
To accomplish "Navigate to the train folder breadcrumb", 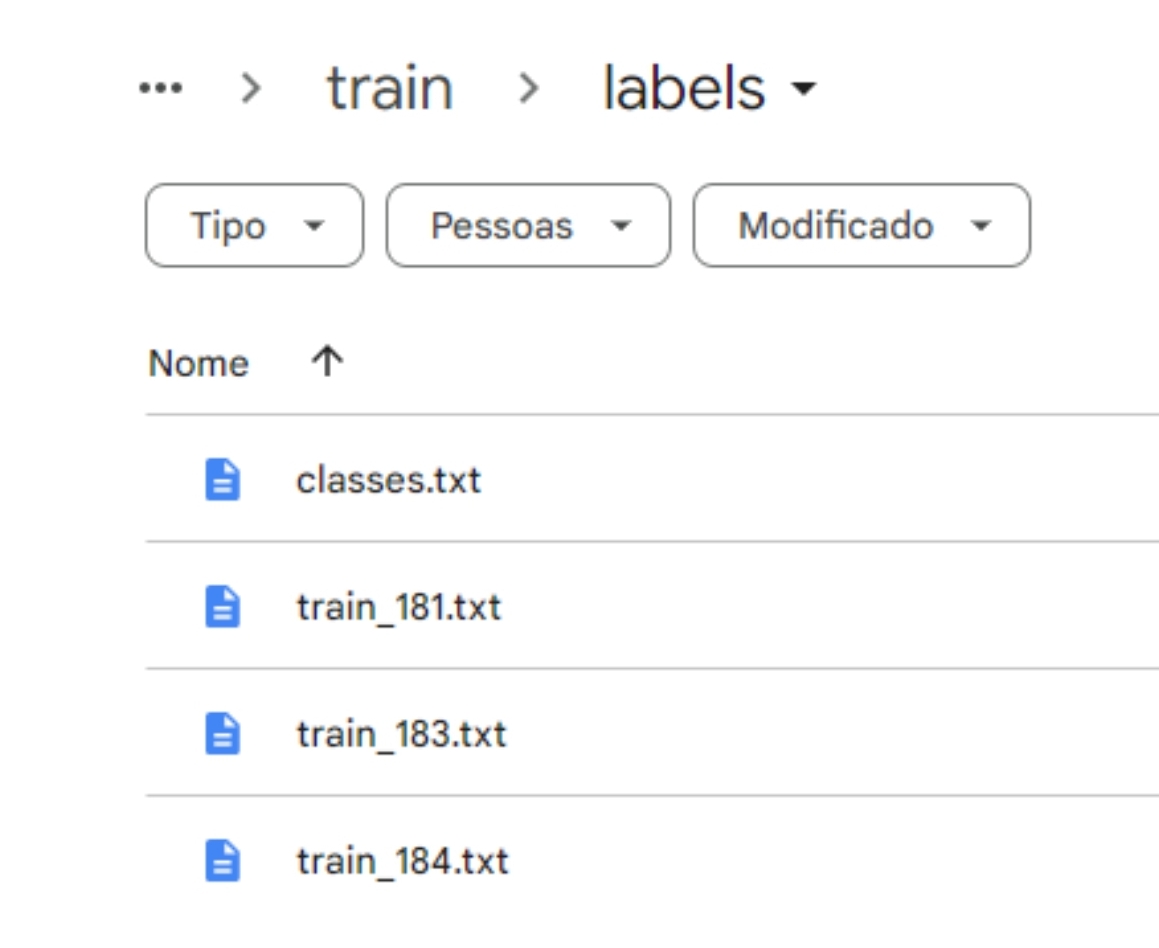I will (390, 89).
